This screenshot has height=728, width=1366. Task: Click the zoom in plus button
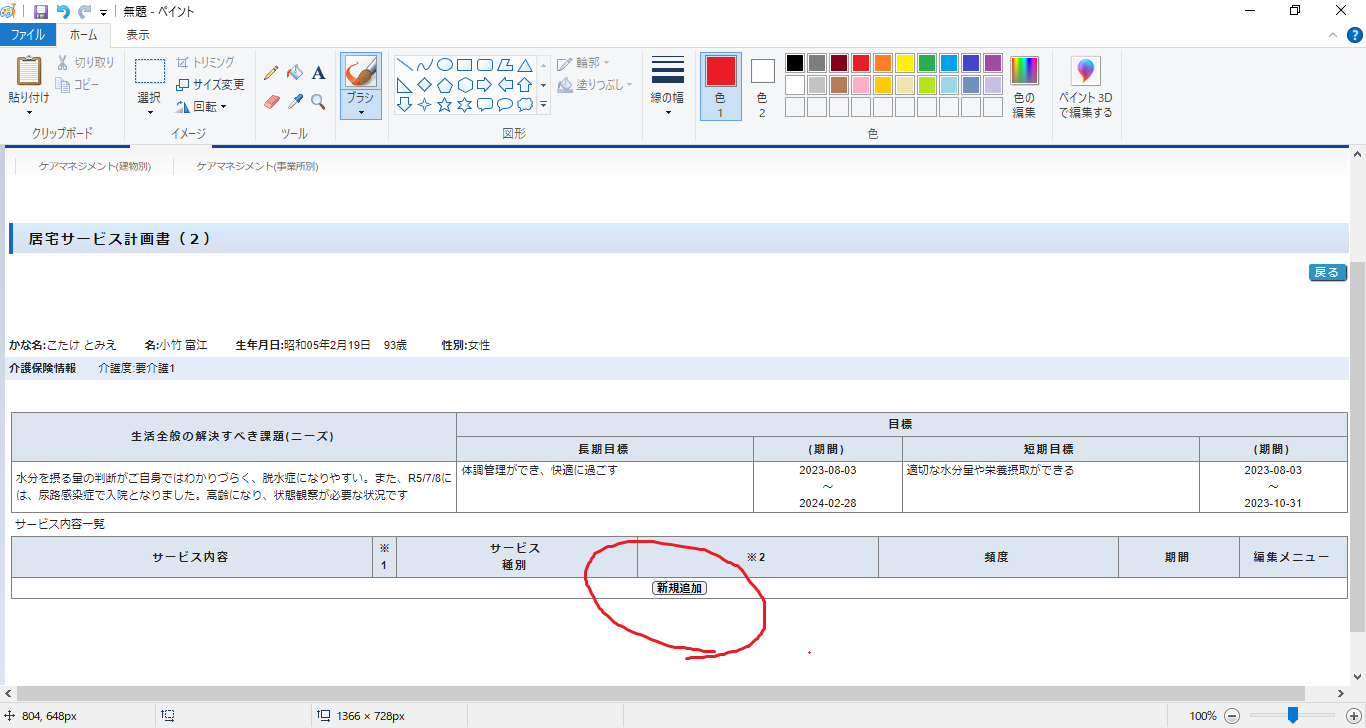point(1353,716)
